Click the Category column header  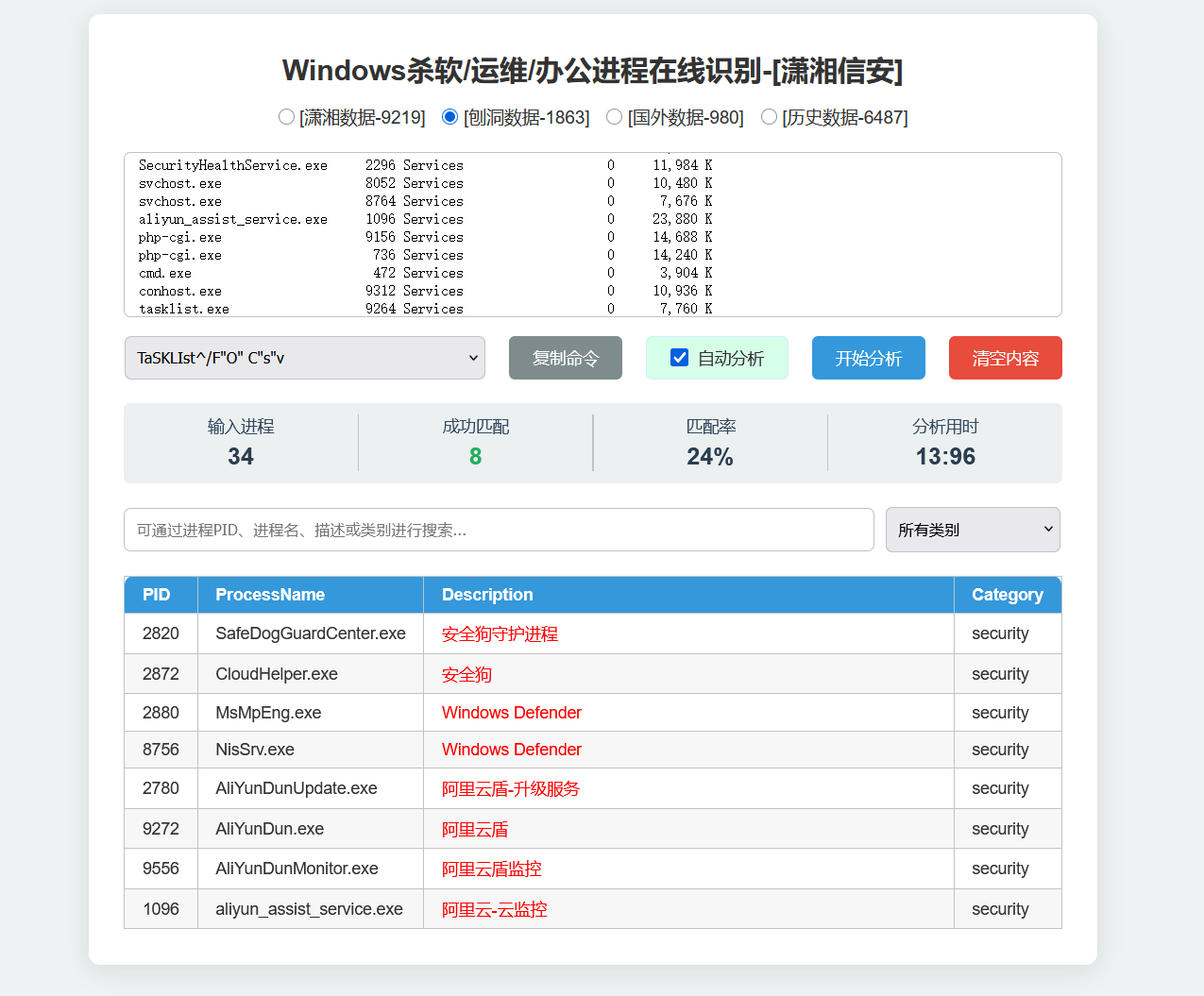click(x=1007, y=595)
